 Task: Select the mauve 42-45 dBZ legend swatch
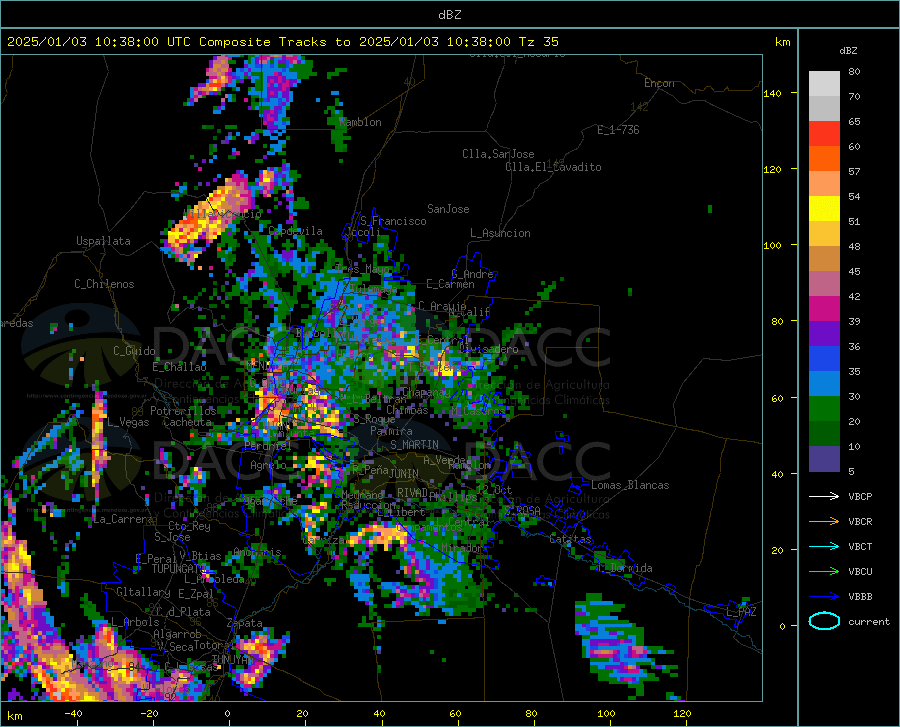click(824, 283)
